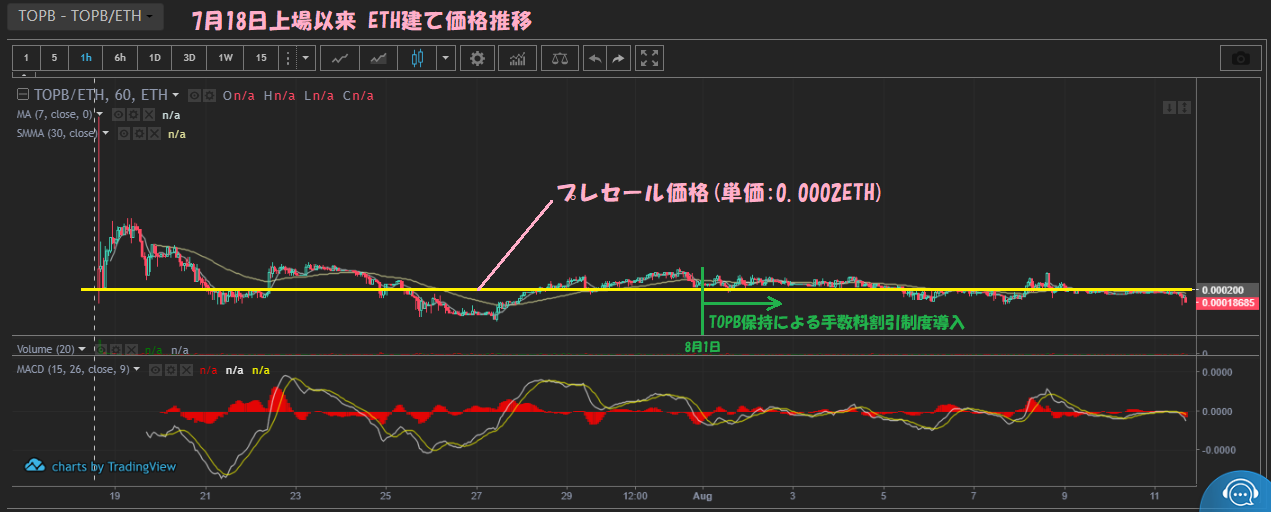The width and height of the screenshot is (1271, 512).
Task: Select the 1h interval
Action: pyautogui.click(x=86, y=58)
